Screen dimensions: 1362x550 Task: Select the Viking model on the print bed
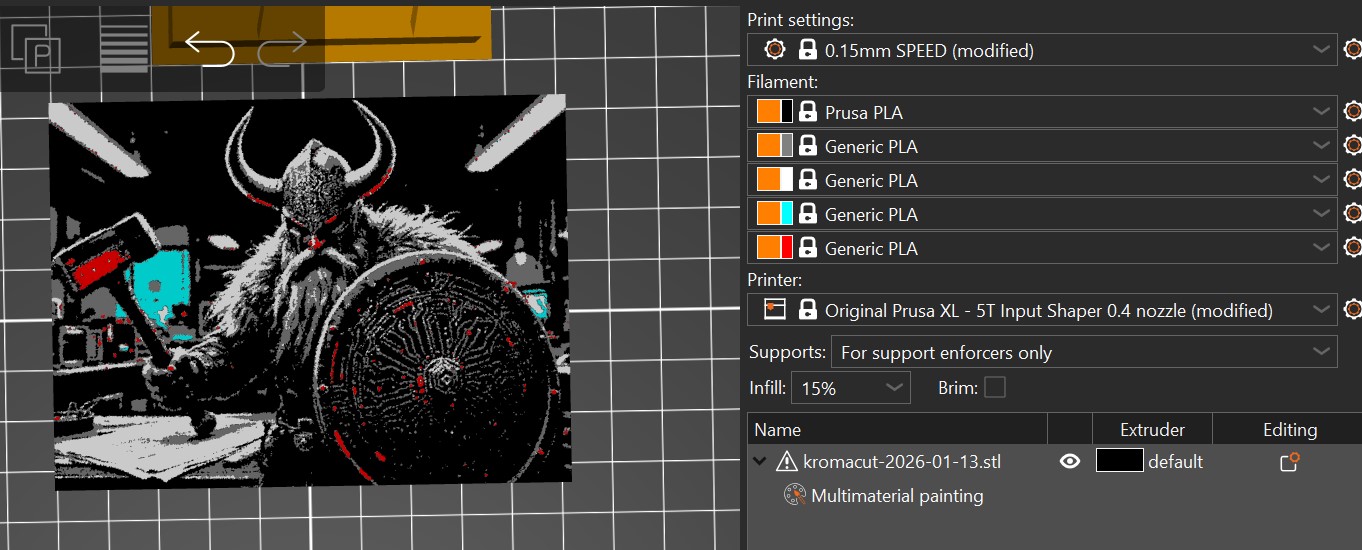pos(310,292)
